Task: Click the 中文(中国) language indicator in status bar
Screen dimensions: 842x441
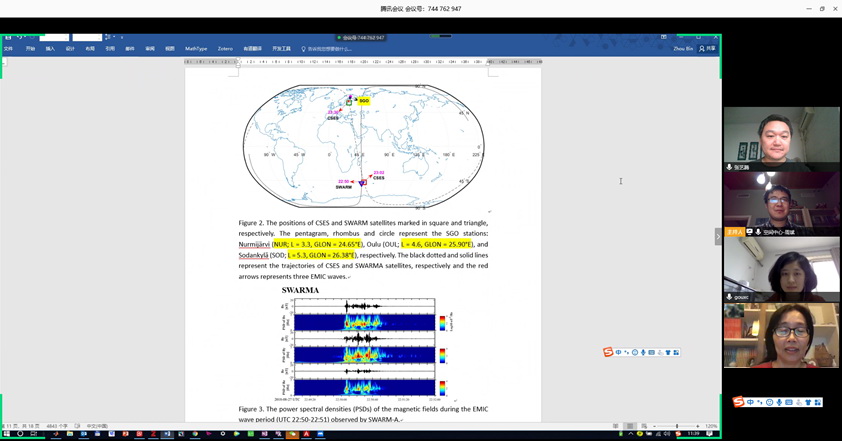Action: click(x=97, y=426)
